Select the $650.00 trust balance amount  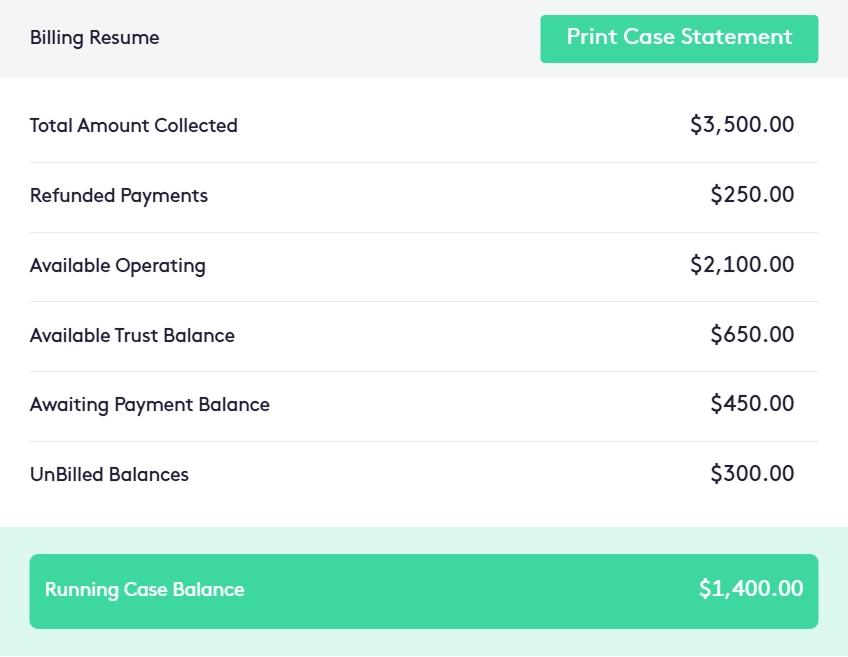pyautogui.click(x=752, y=335)
